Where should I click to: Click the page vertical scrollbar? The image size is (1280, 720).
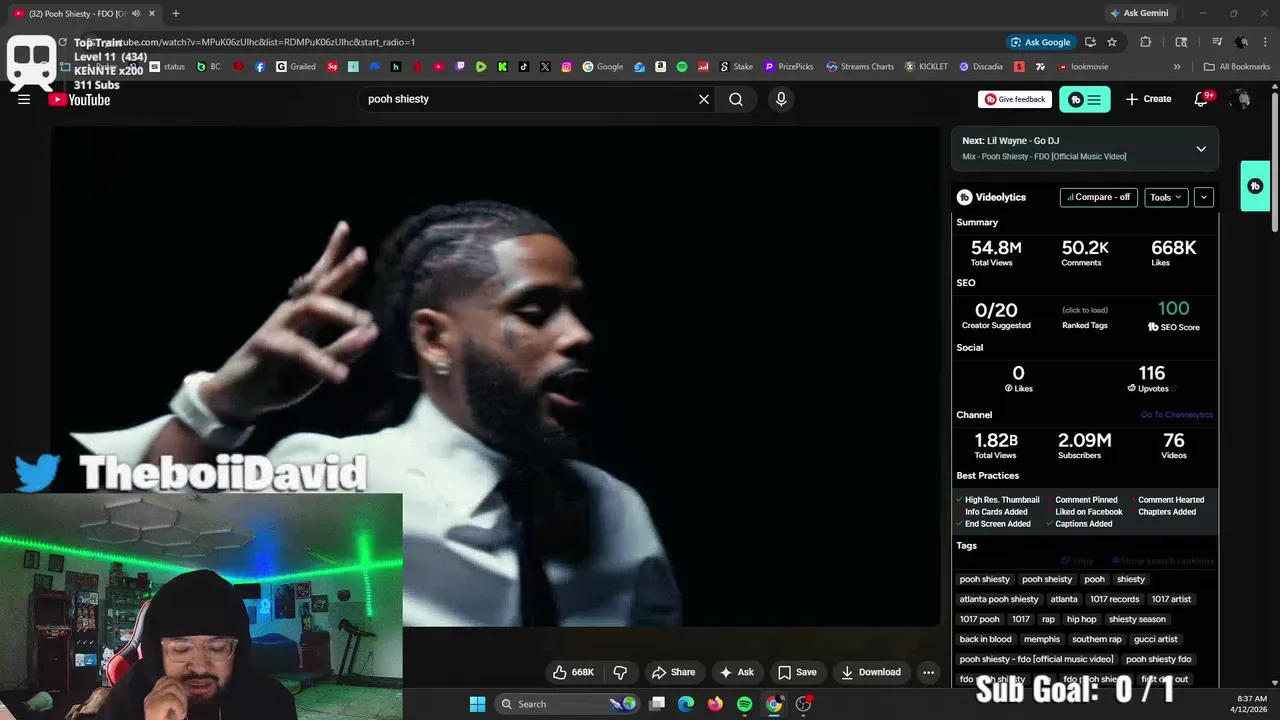coord(1274,160)
